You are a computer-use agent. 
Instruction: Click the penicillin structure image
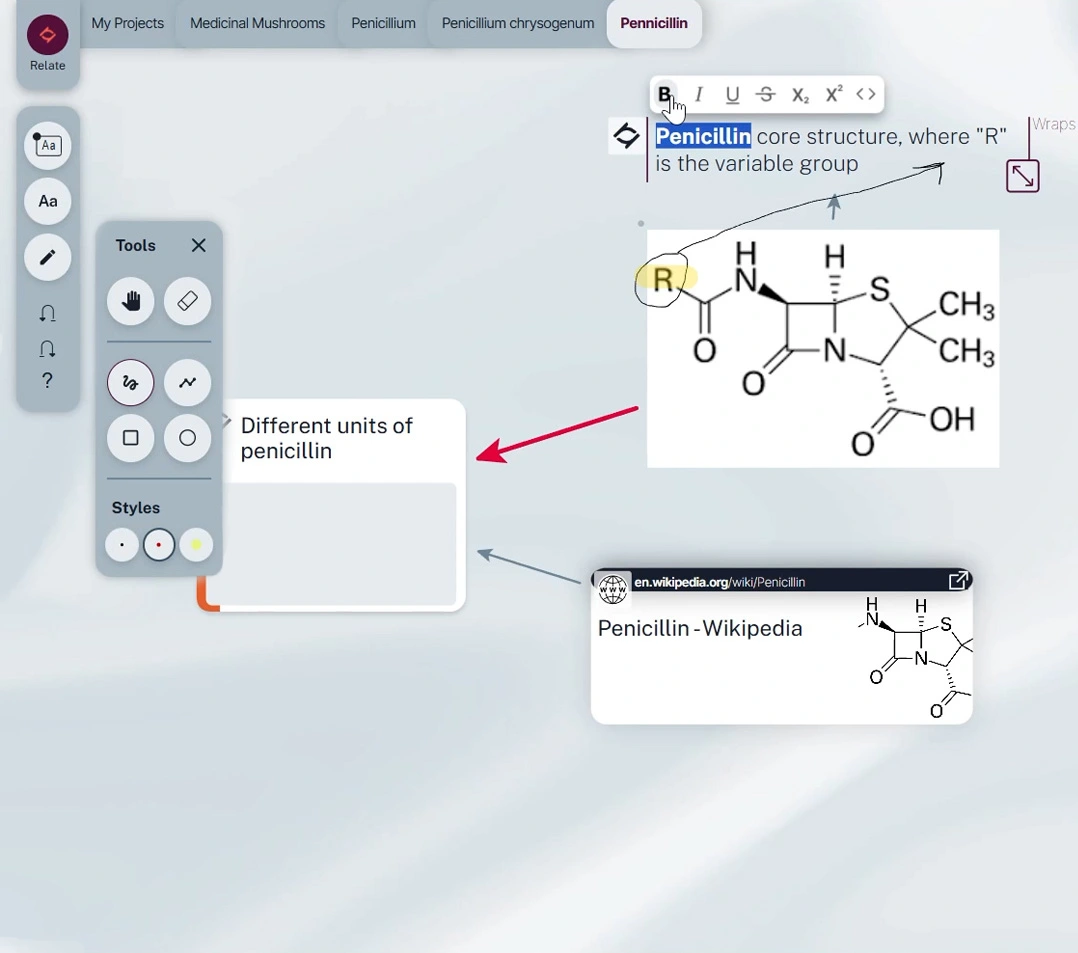(x=823, y=348)
